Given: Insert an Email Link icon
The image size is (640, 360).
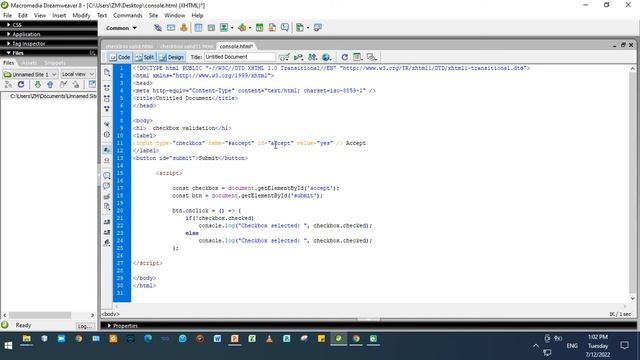Looking at the screenshot, I should coord(171,28).
